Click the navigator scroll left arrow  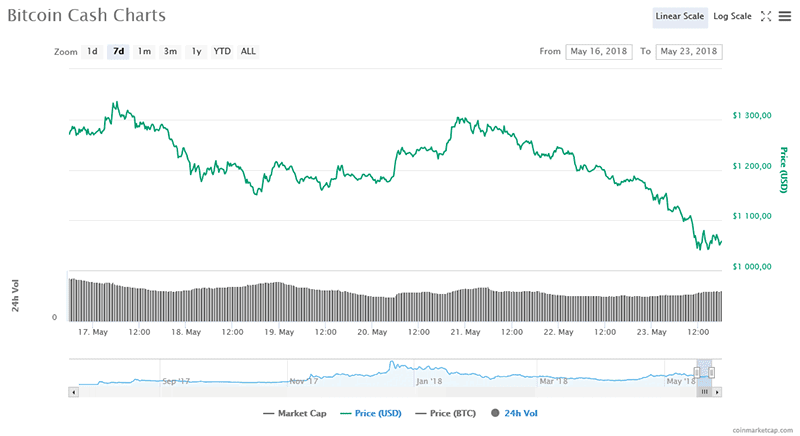click(73, 392)
